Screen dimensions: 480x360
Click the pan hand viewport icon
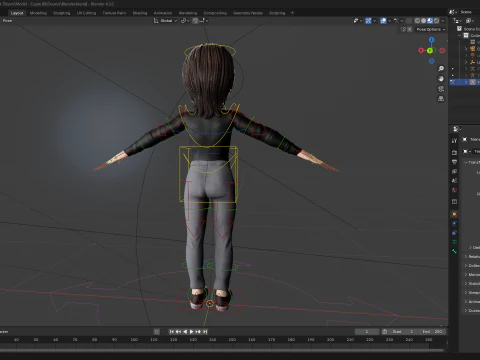pyautogui.click(x=441, y=79)
